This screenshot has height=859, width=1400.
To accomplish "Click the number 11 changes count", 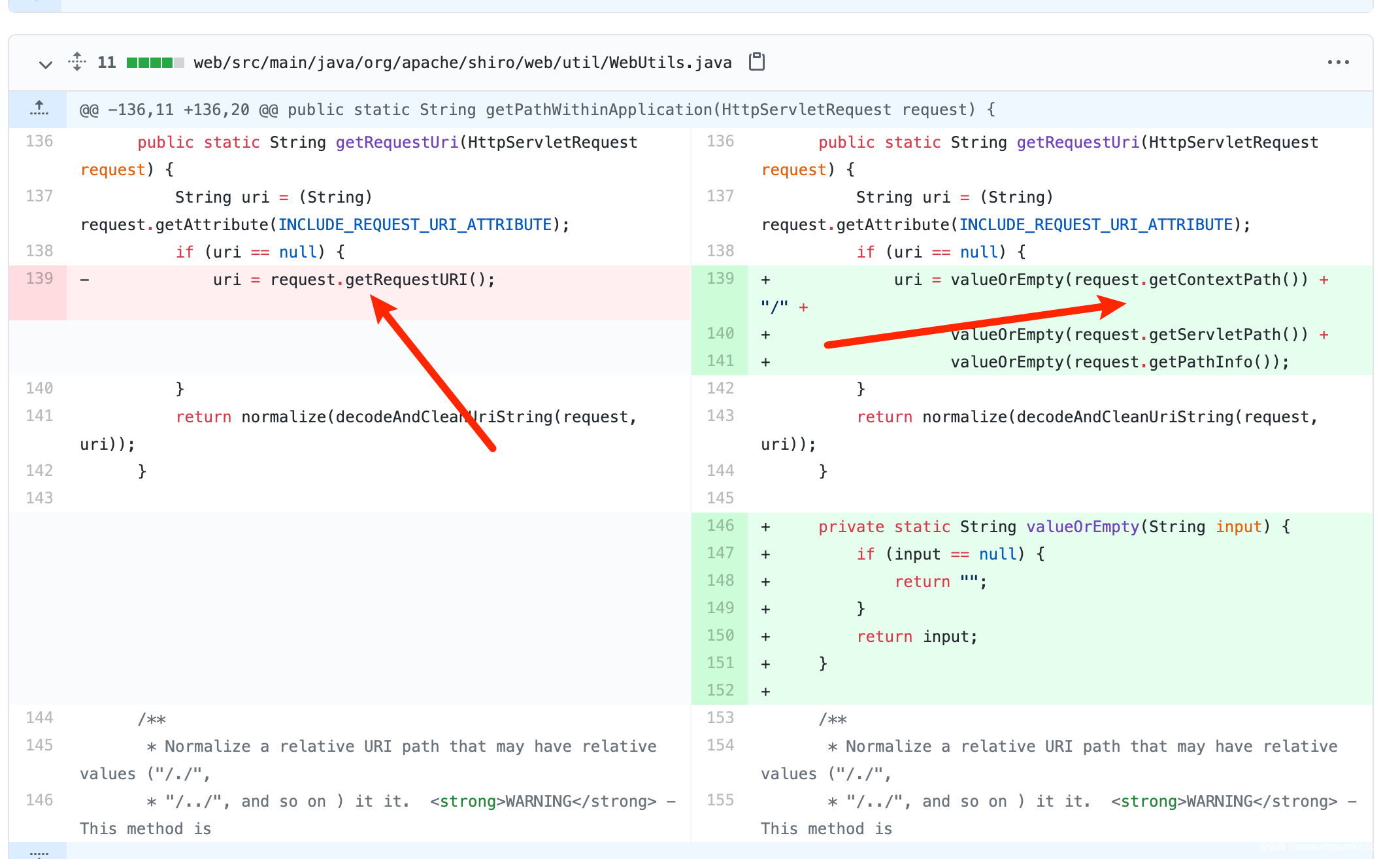I will pos(107,63).
